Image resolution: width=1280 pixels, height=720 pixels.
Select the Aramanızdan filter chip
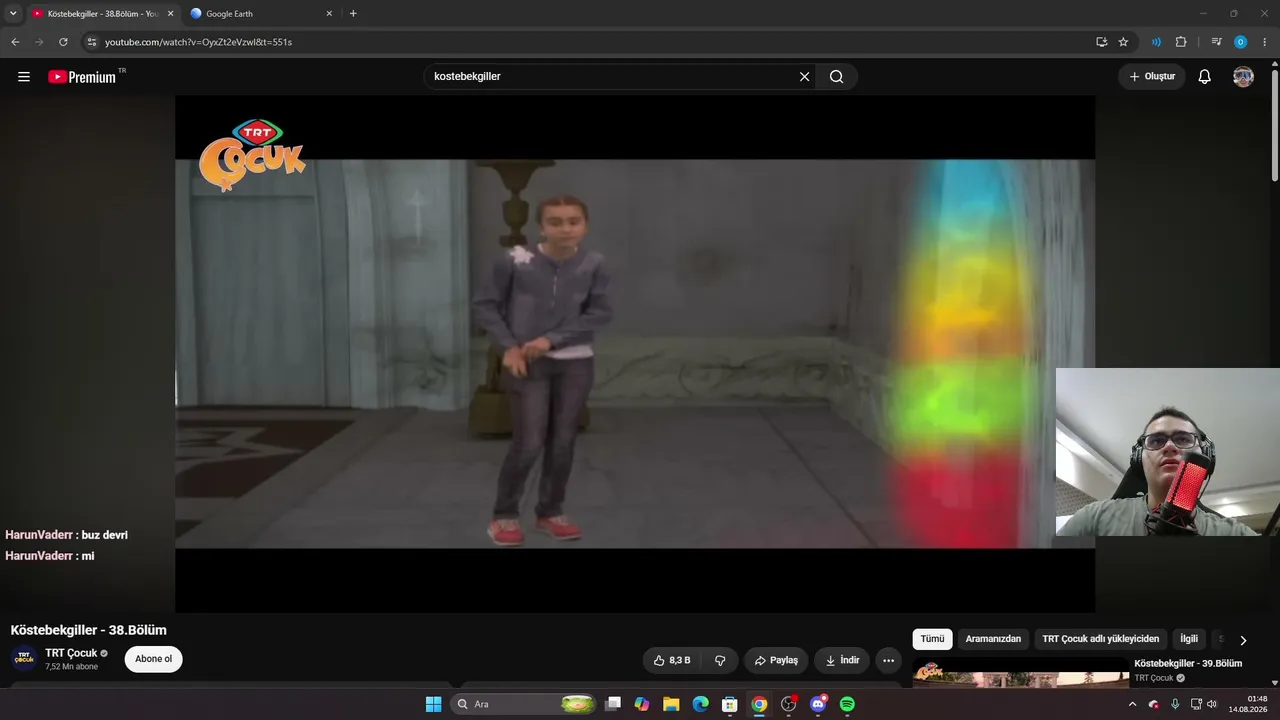click(x=993, y=639)
